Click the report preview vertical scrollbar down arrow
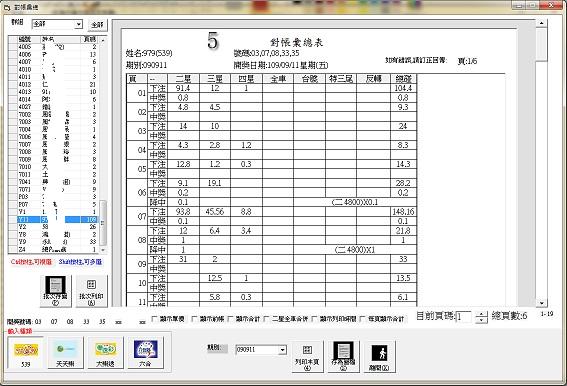Image resolution: width=567 pixels, height=386 pixels. tap(541, 303)
